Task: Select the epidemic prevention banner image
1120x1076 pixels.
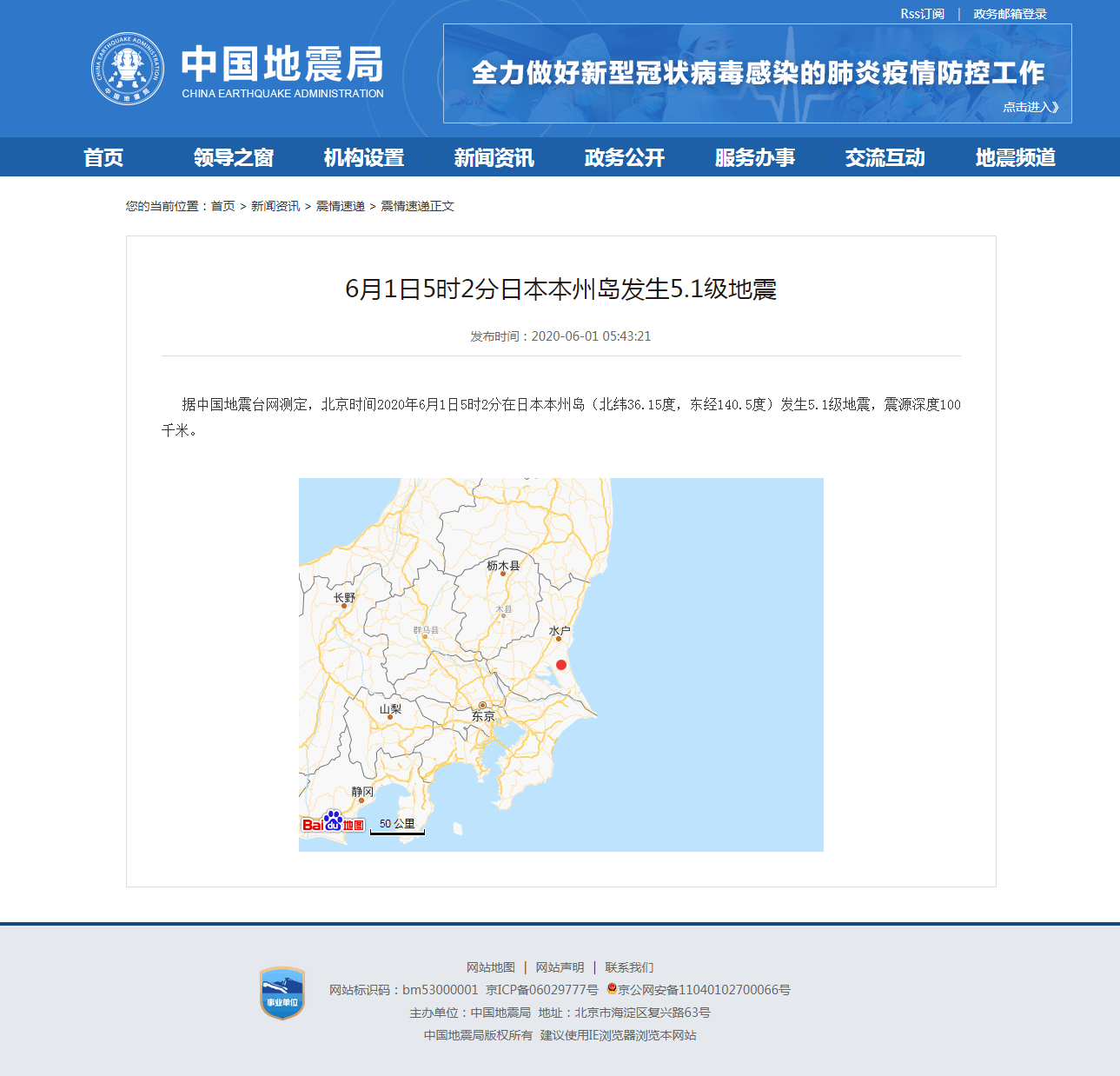Action: [x=757, y=73]
